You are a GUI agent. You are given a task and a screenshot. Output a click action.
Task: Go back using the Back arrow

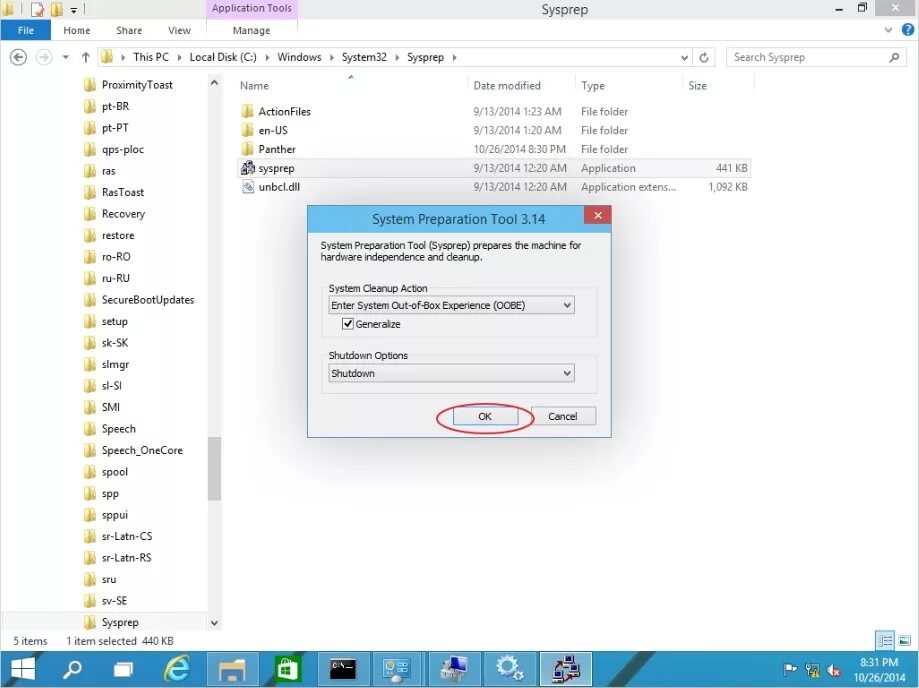18,57
